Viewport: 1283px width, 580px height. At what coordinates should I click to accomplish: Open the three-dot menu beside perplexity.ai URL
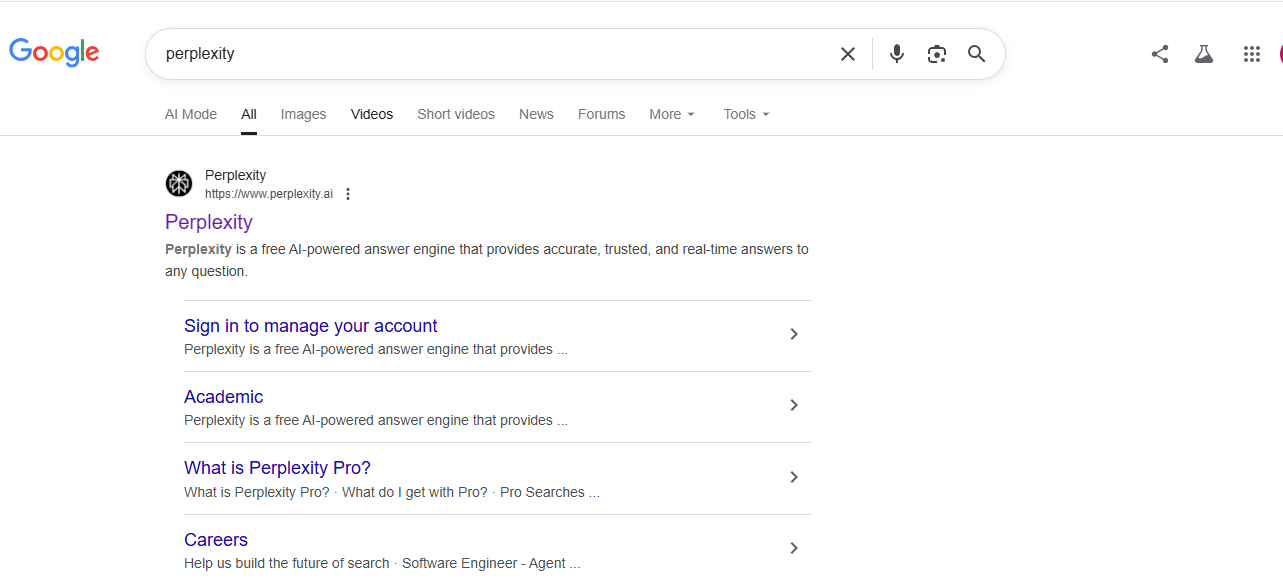(348, 194)
